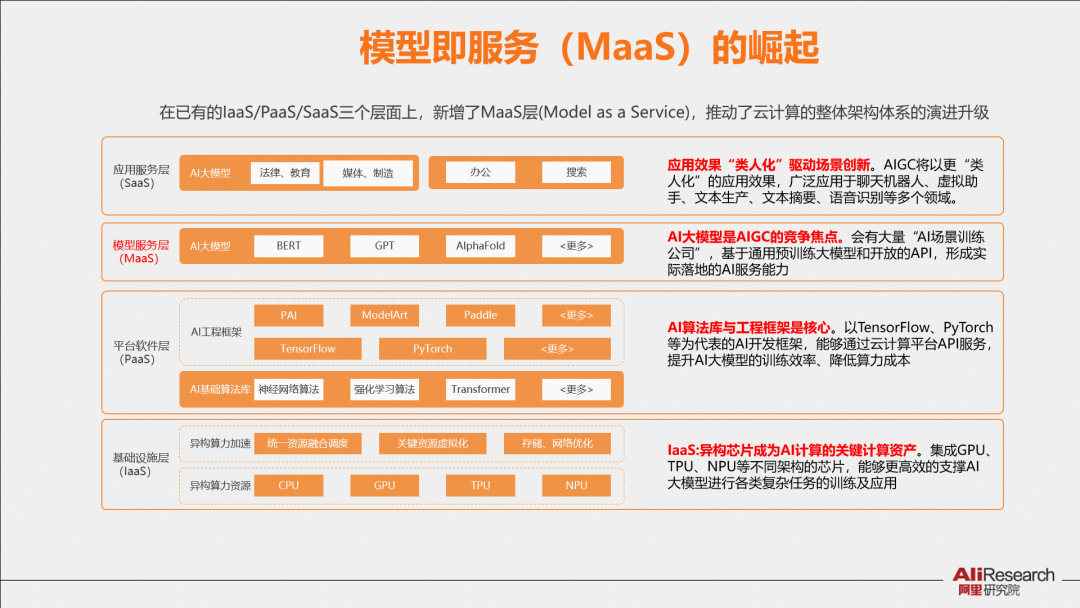The width and height of the screenshot is (1080, 608).
Task: Select the 媒体、制造 box
Action: pyautogui.click(x=368, y=173)
